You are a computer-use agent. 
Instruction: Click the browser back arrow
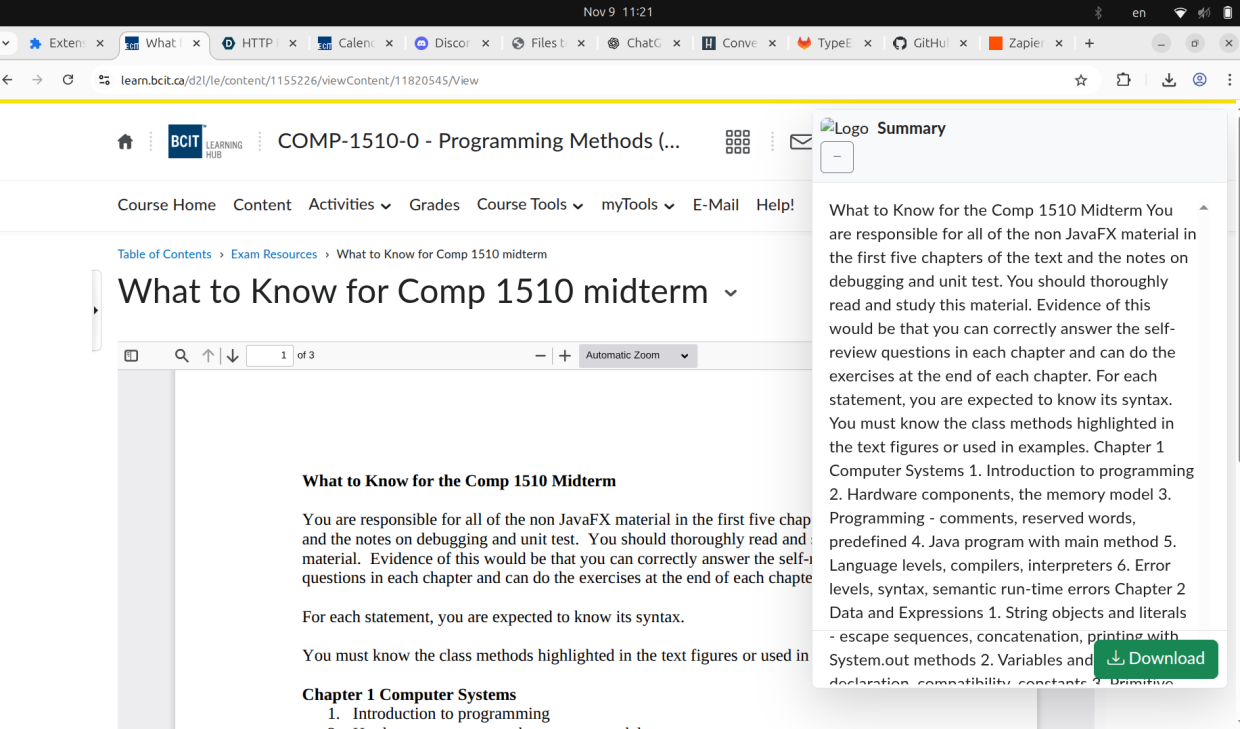point(8,80)
